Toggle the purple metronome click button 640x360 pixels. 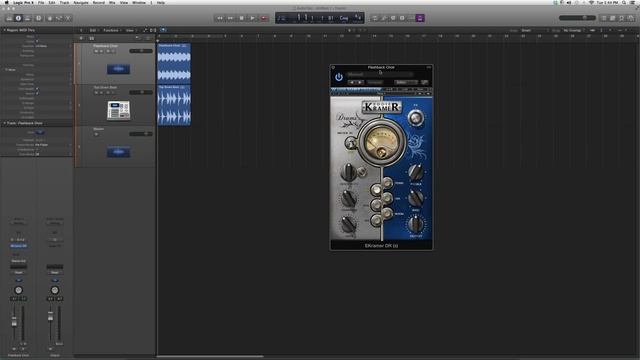(420, 18)
